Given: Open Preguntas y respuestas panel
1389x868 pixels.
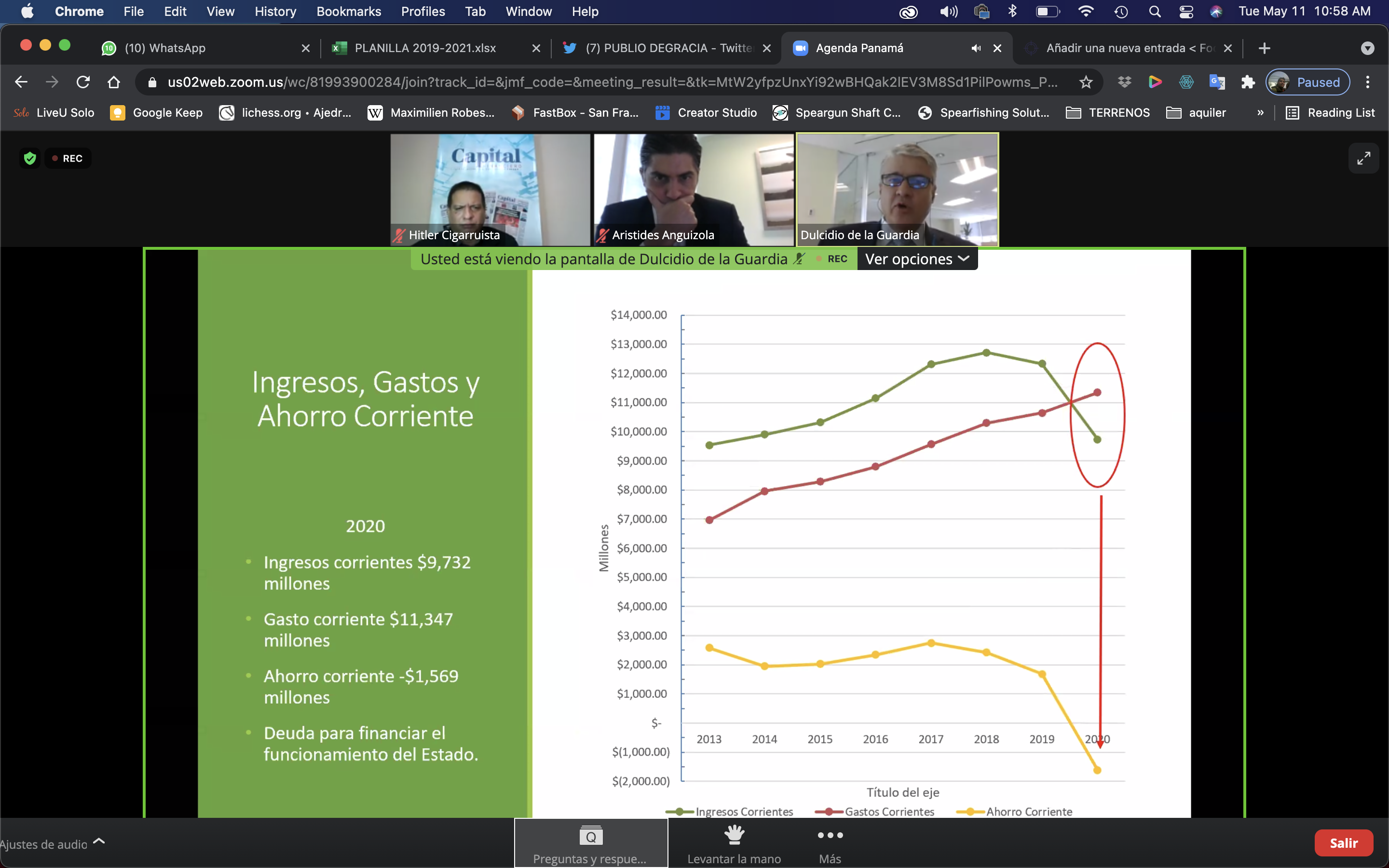Looking at the screenshot, I should (x=591, y=843).
